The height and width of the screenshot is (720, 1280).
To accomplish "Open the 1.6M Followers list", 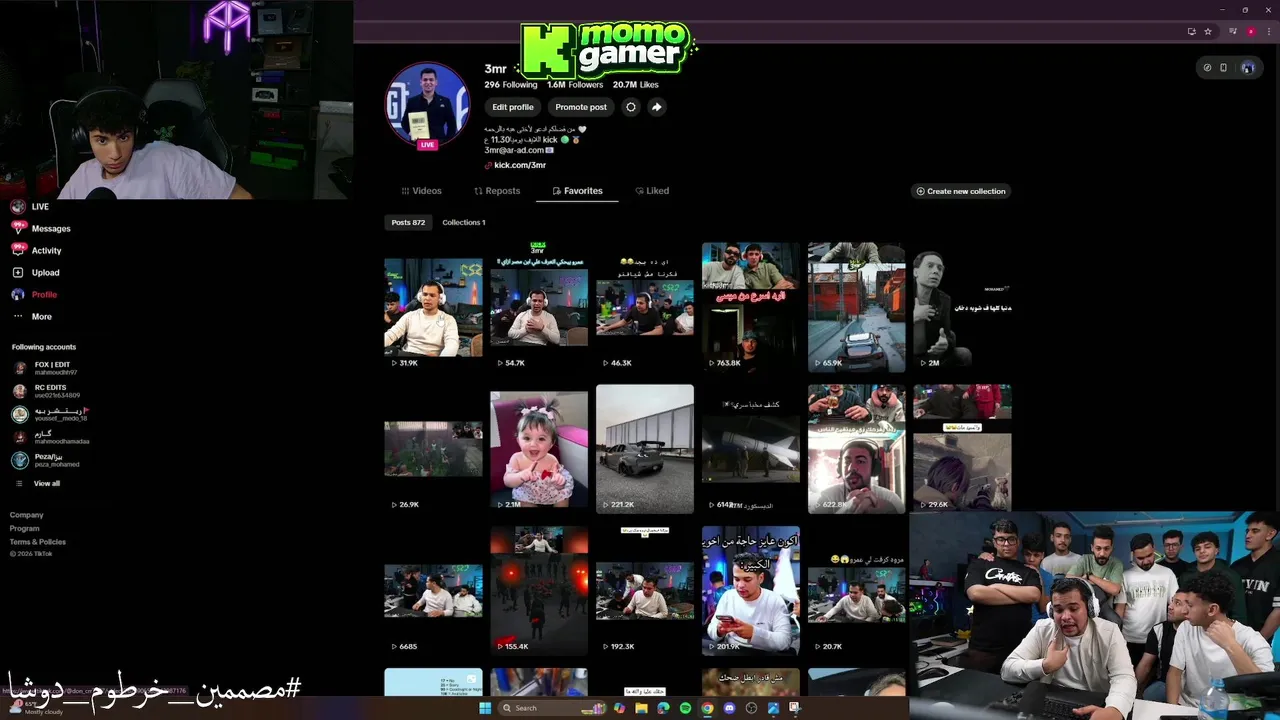I will (575, 85).
